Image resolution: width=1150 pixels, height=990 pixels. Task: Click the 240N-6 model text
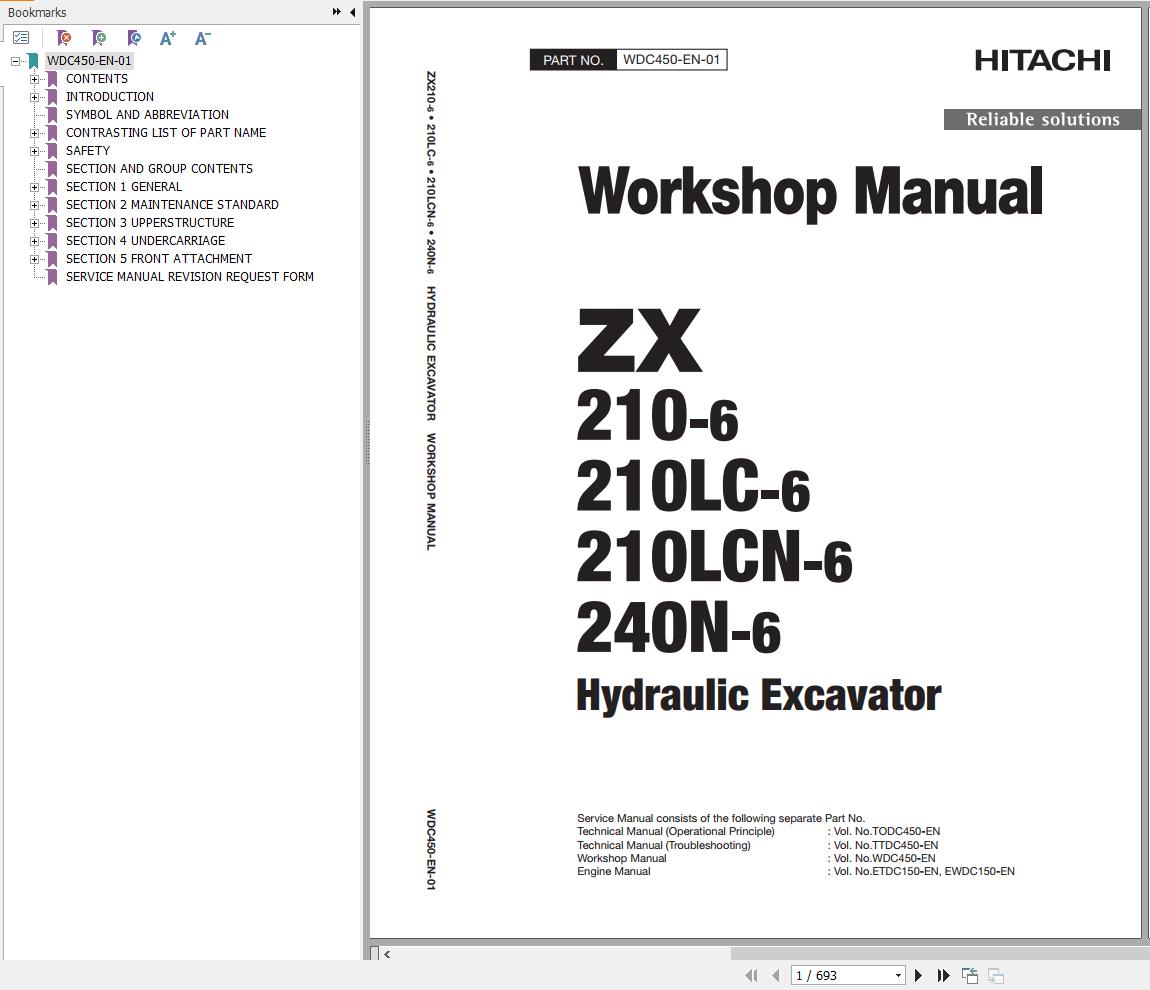[x=678, y=628]
